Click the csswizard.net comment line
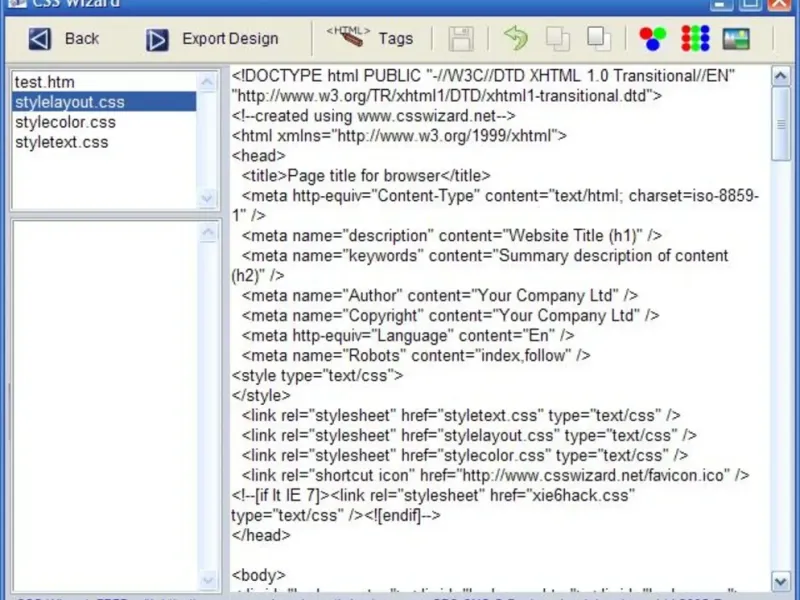This screenshot has width=800, height=600. 373,116
